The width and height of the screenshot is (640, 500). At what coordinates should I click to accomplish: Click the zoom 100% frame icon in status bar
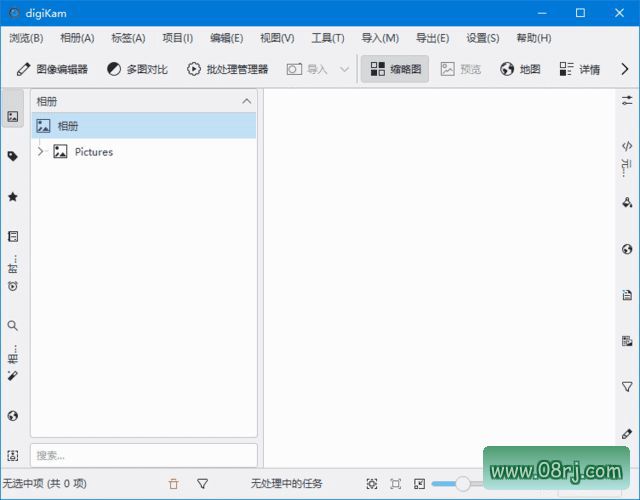pyautogui.click(x=396, y=484)
